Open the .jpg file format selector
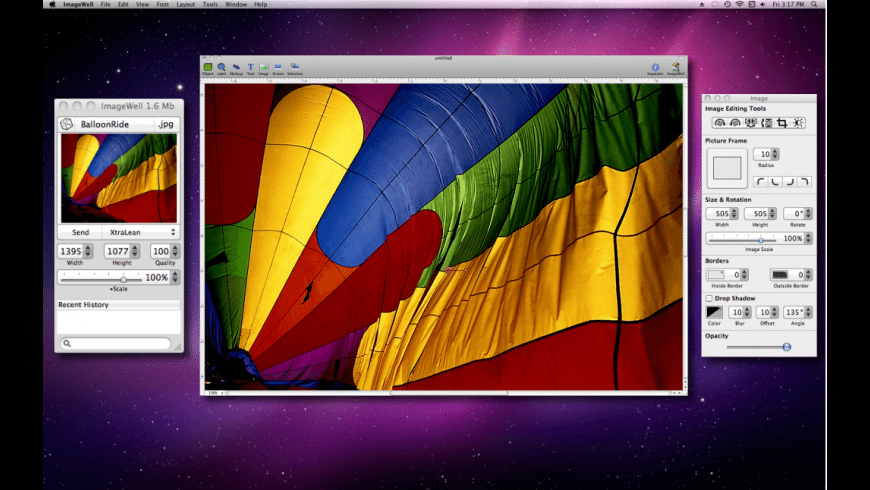The height and width of the screenshot is (490, 870). (x=166, y=124)
